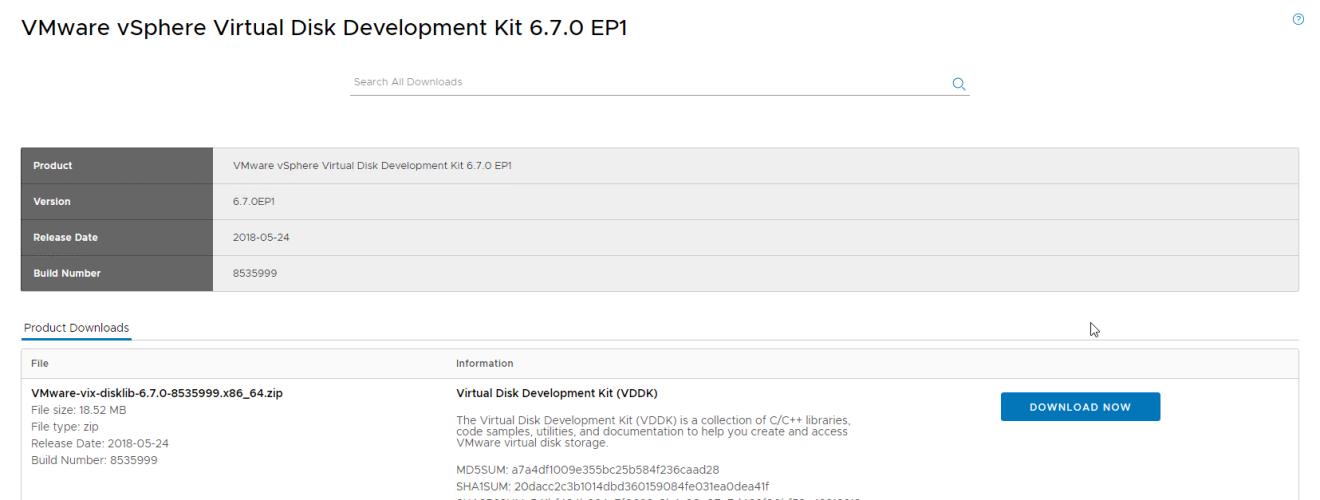Screen dimensions: 1320x500
Task: Click the search magnifier icon
Action: [x=959, y=84]
